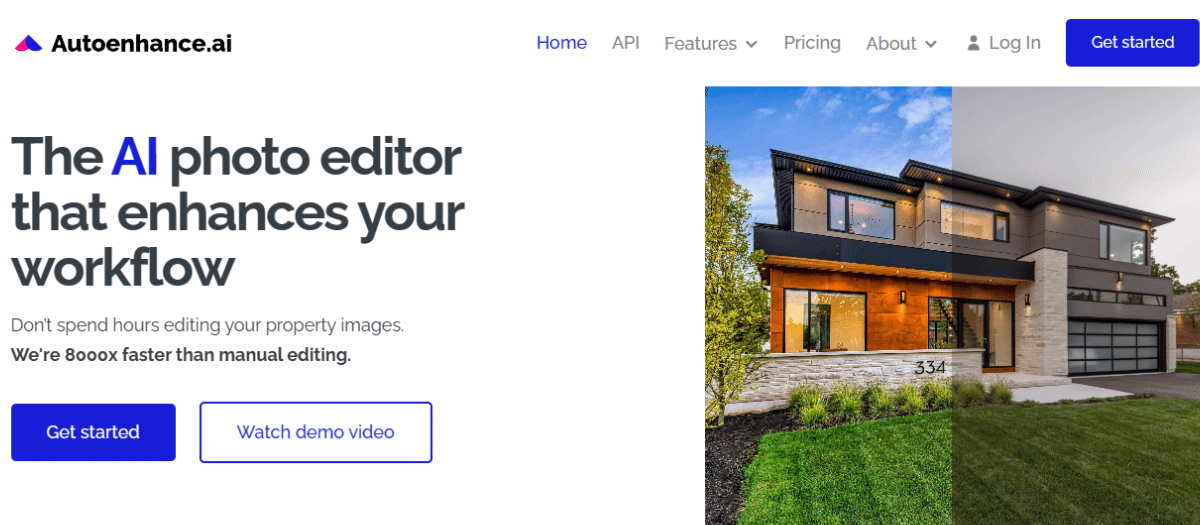This screenshot has width=1200, height=525.
Task: Select the Log In text link
Action: [x=1015, y=43]
